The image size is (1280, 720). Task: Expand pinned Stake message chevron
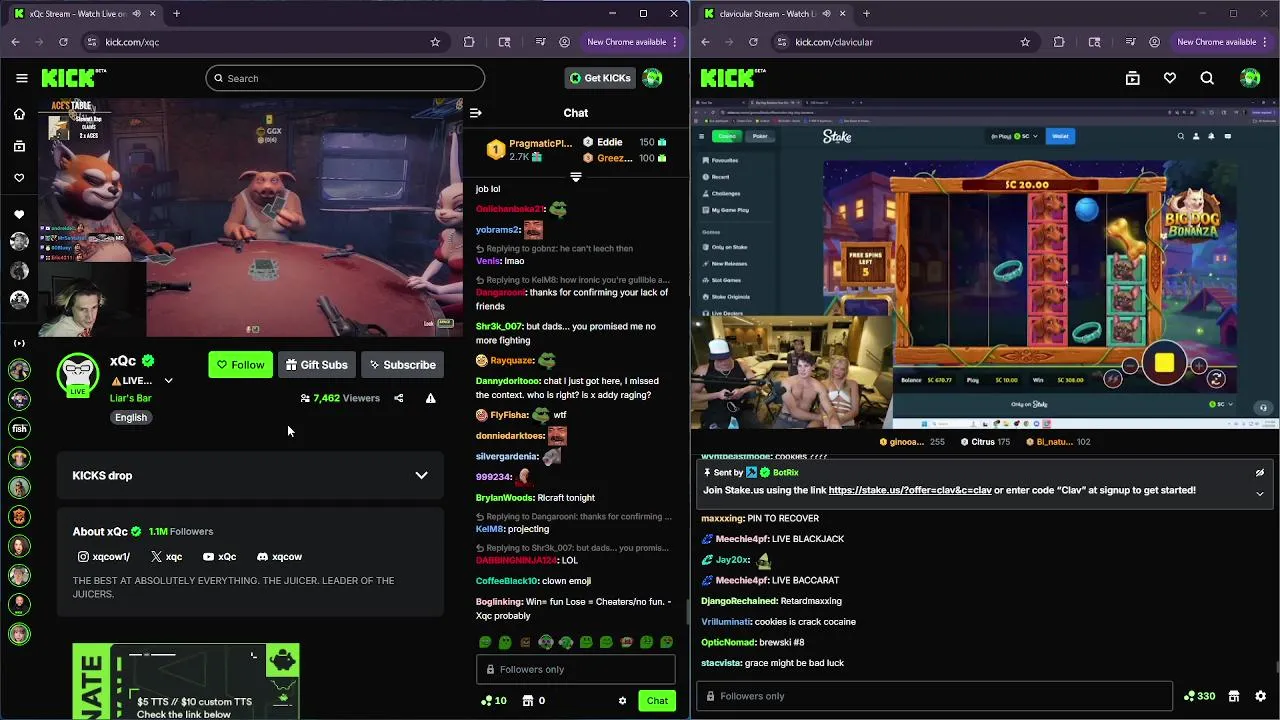coord(1260,493)
